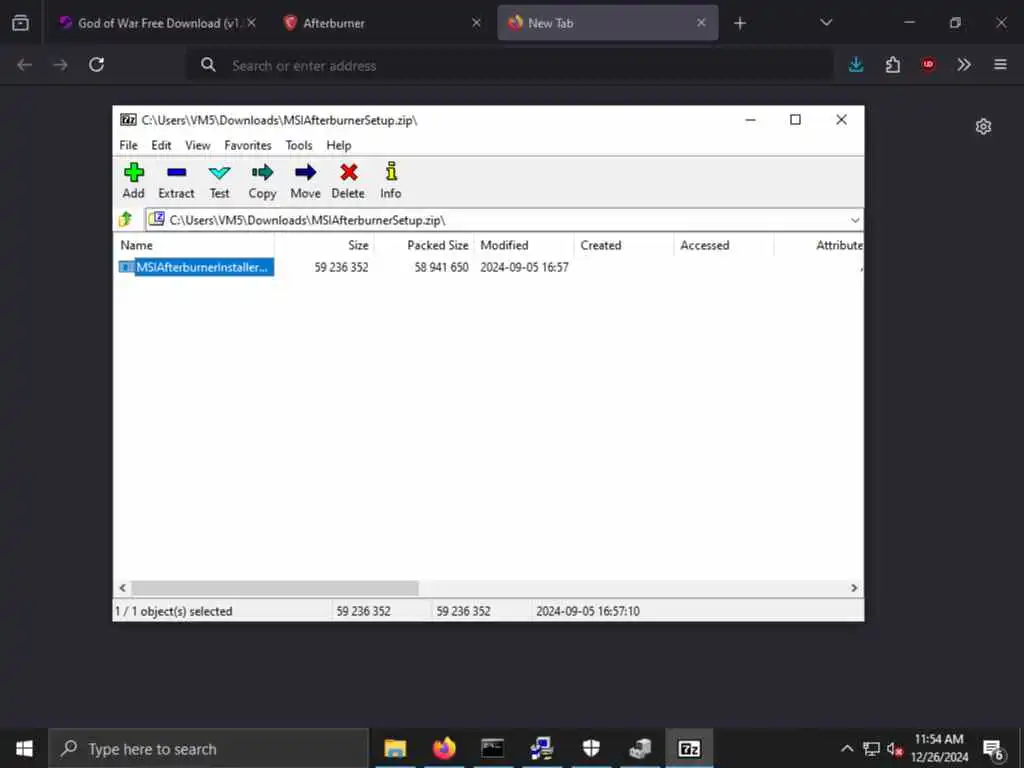Click the packed size 58 941 650 cell
1024x768 pixels.
pyautogui.click(x=441, y=267)
